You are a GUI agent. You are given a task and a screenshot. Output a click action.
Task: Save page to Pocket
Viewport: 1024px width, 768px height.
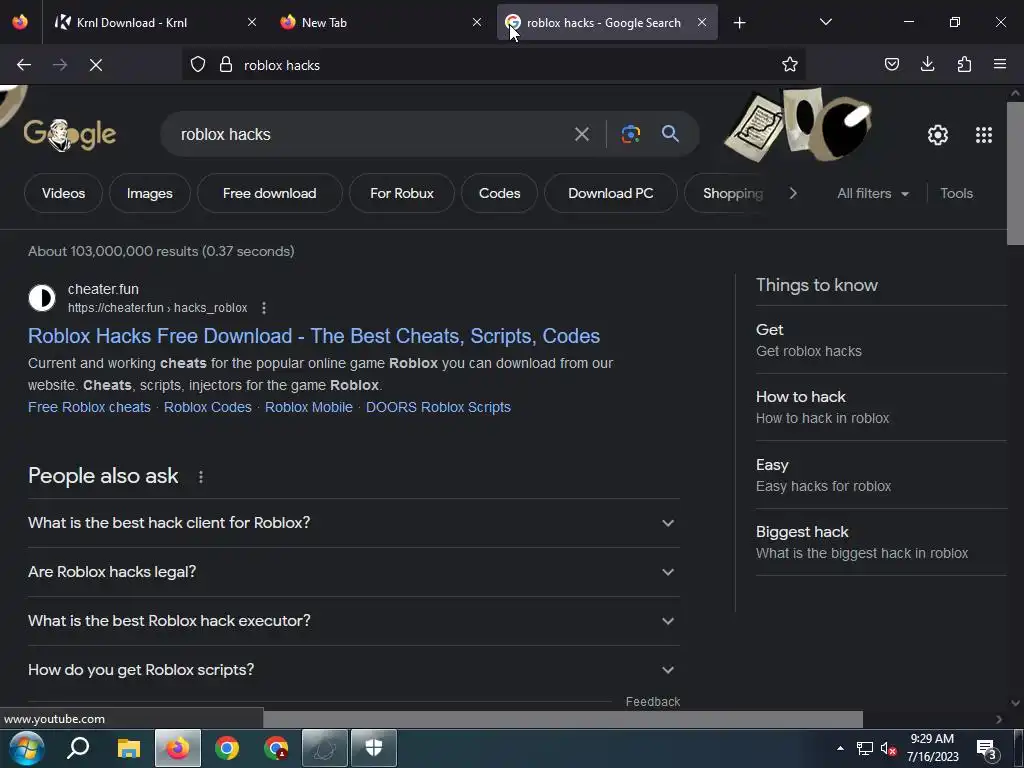[x=892, y=65]
